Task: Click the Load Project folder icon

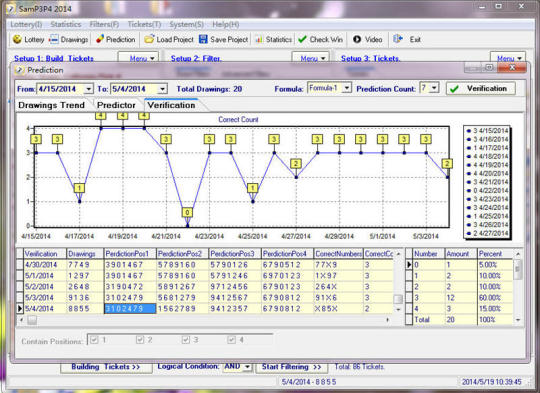Action: click(149, 39)
